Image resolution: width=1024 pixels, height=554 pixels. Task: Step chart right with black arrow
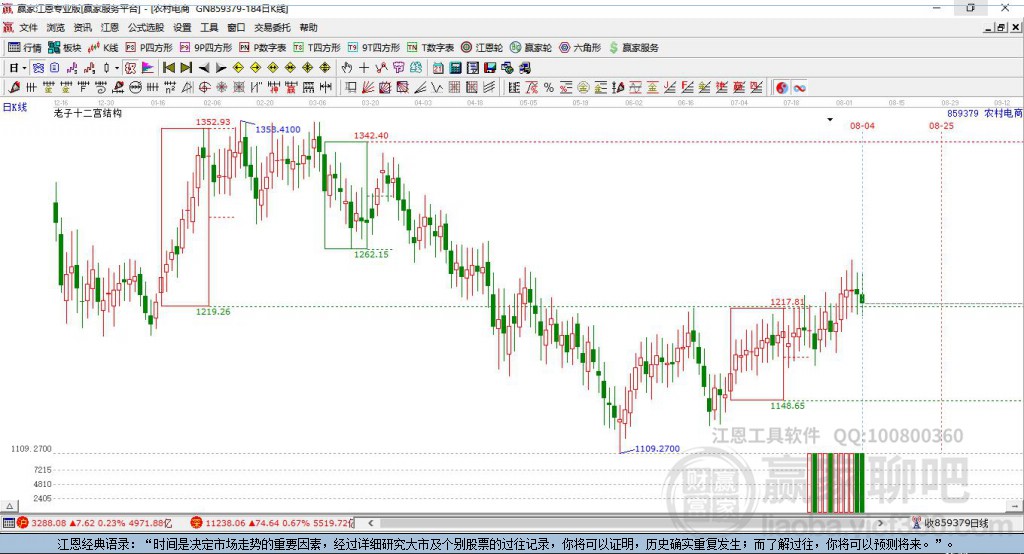(x=221, y=68)
